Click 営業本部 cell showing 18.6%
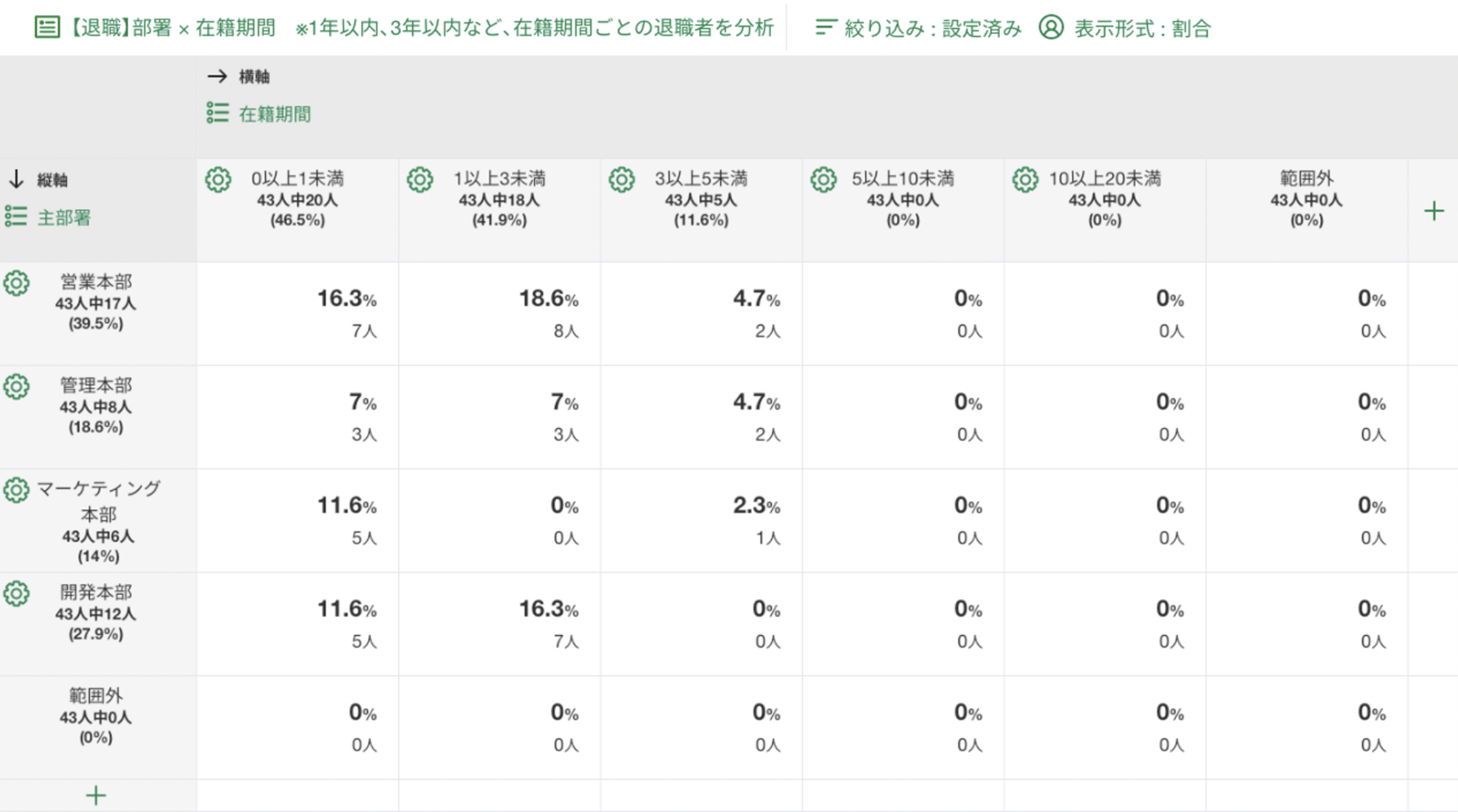Image resolution: width=1458 pixels, height=812 pixels. (x=500, y=313)
